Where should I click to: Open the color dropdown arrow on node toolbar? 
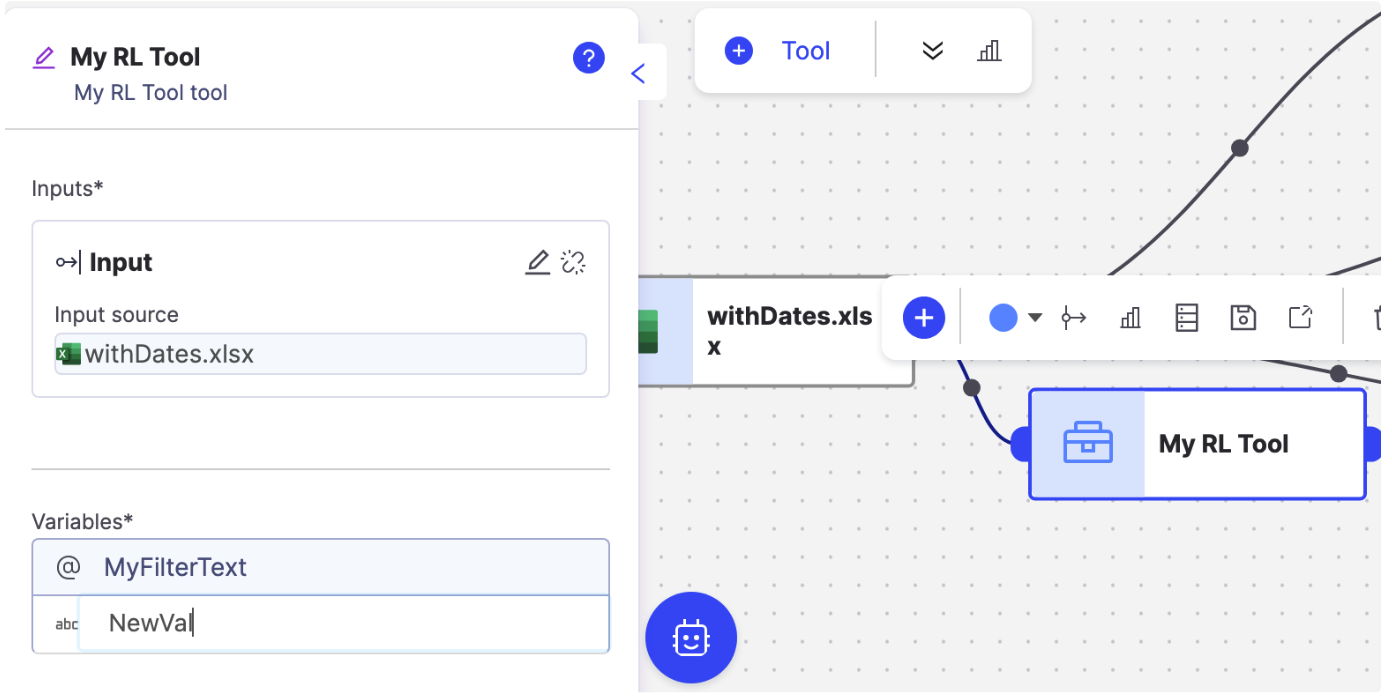[x=1035, y=318]
